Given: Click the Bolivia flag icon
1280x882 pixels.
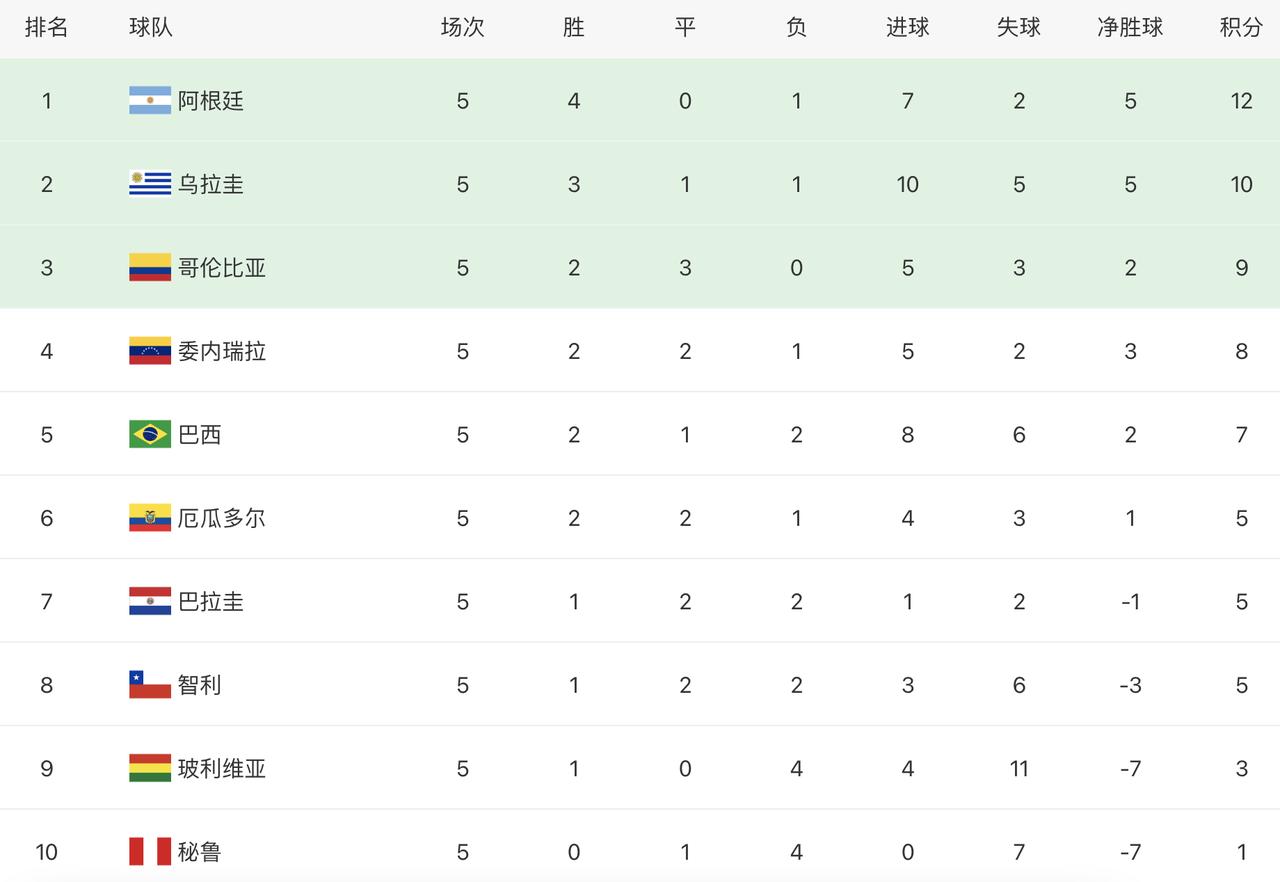Looking at the screenshot, I should 150,769.
